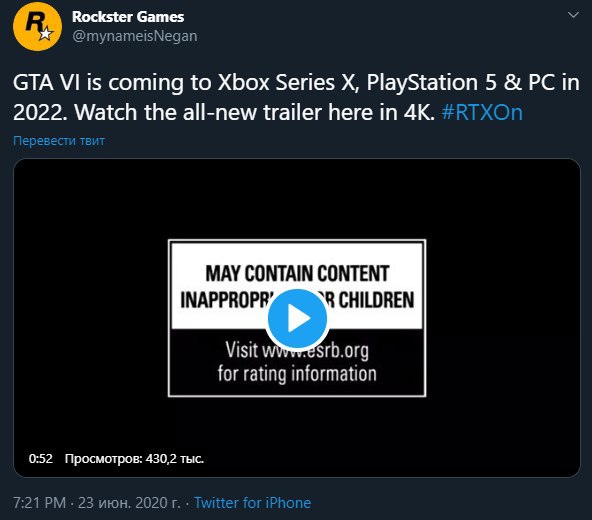
Task: Open the #RTXOn hashtag
Action: 482,113
